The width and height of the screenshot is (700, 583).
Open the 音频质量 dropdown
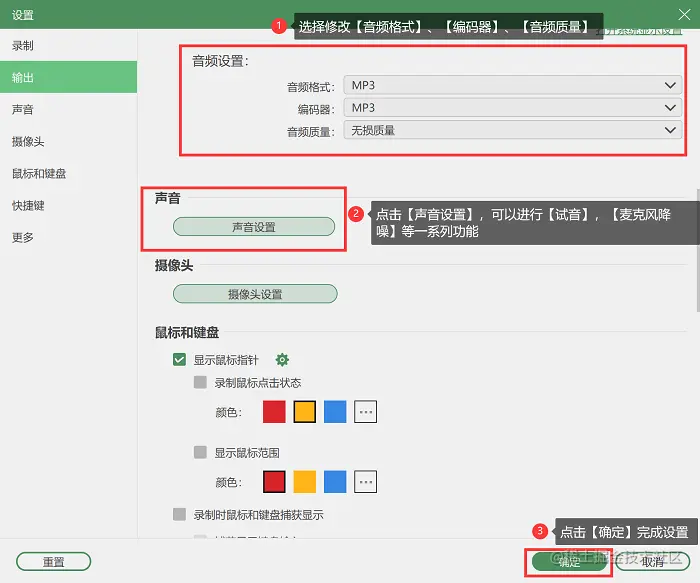(x=512, y=130)
